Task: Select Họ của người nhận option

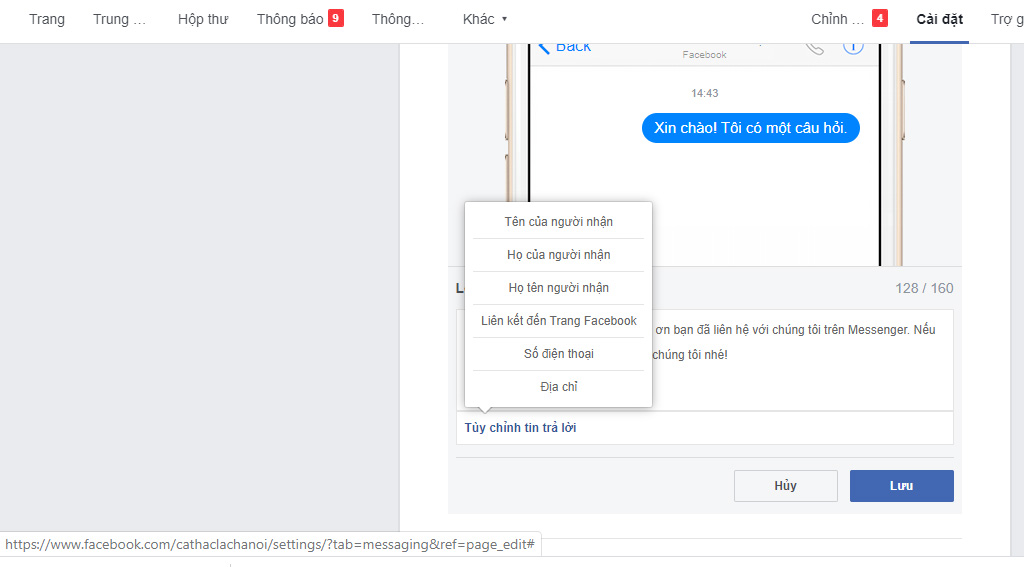Action: 558,255
